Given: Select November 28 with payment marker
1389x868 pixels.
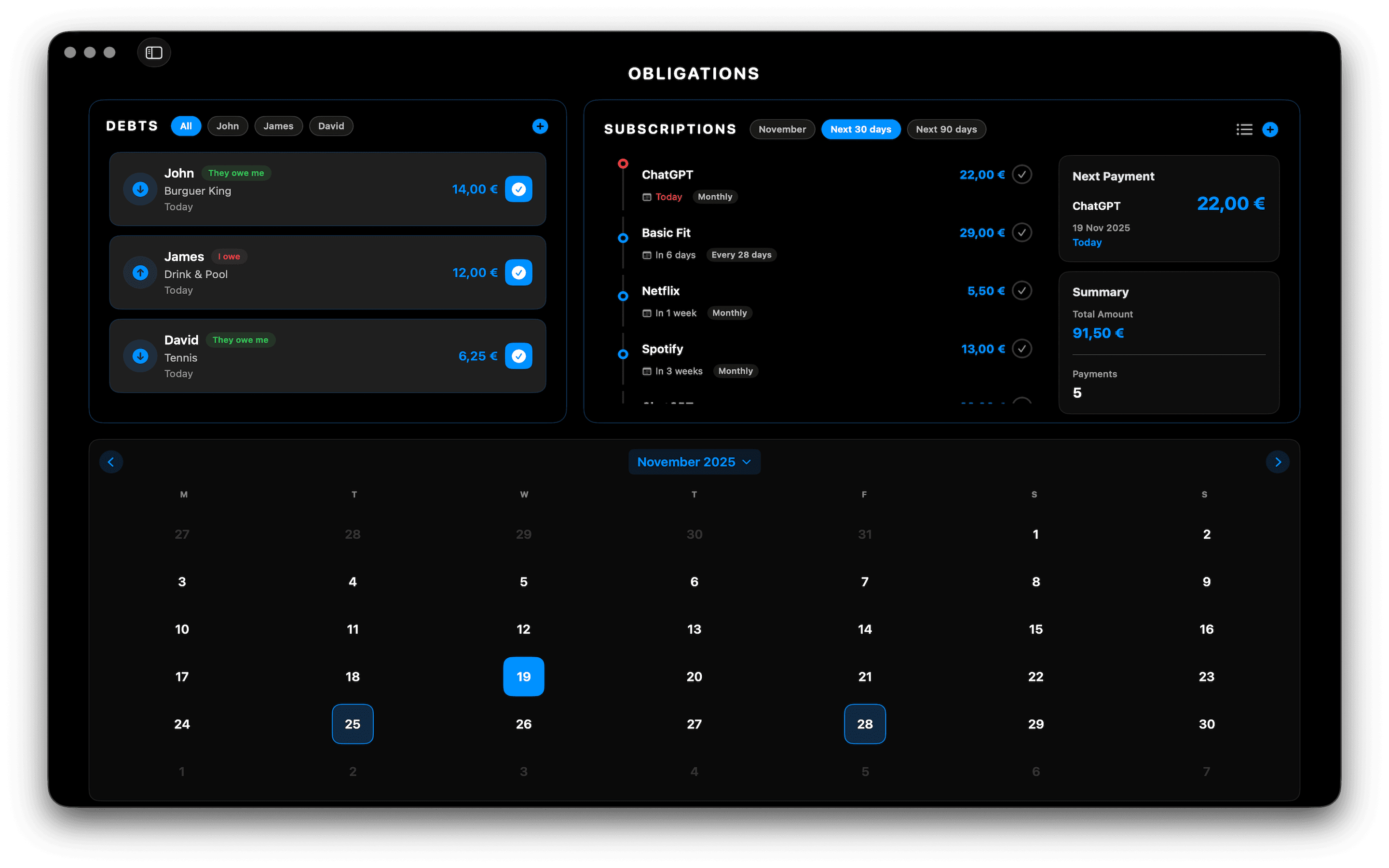Looking at the screenshot, I should tap(864, 724).
